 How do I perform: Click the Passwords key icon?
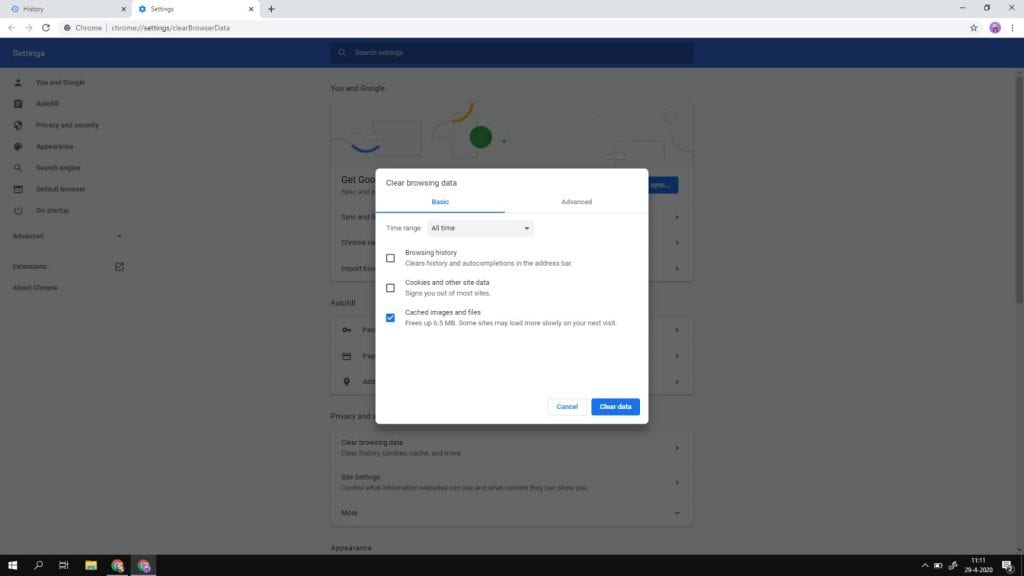click(347, 330)
